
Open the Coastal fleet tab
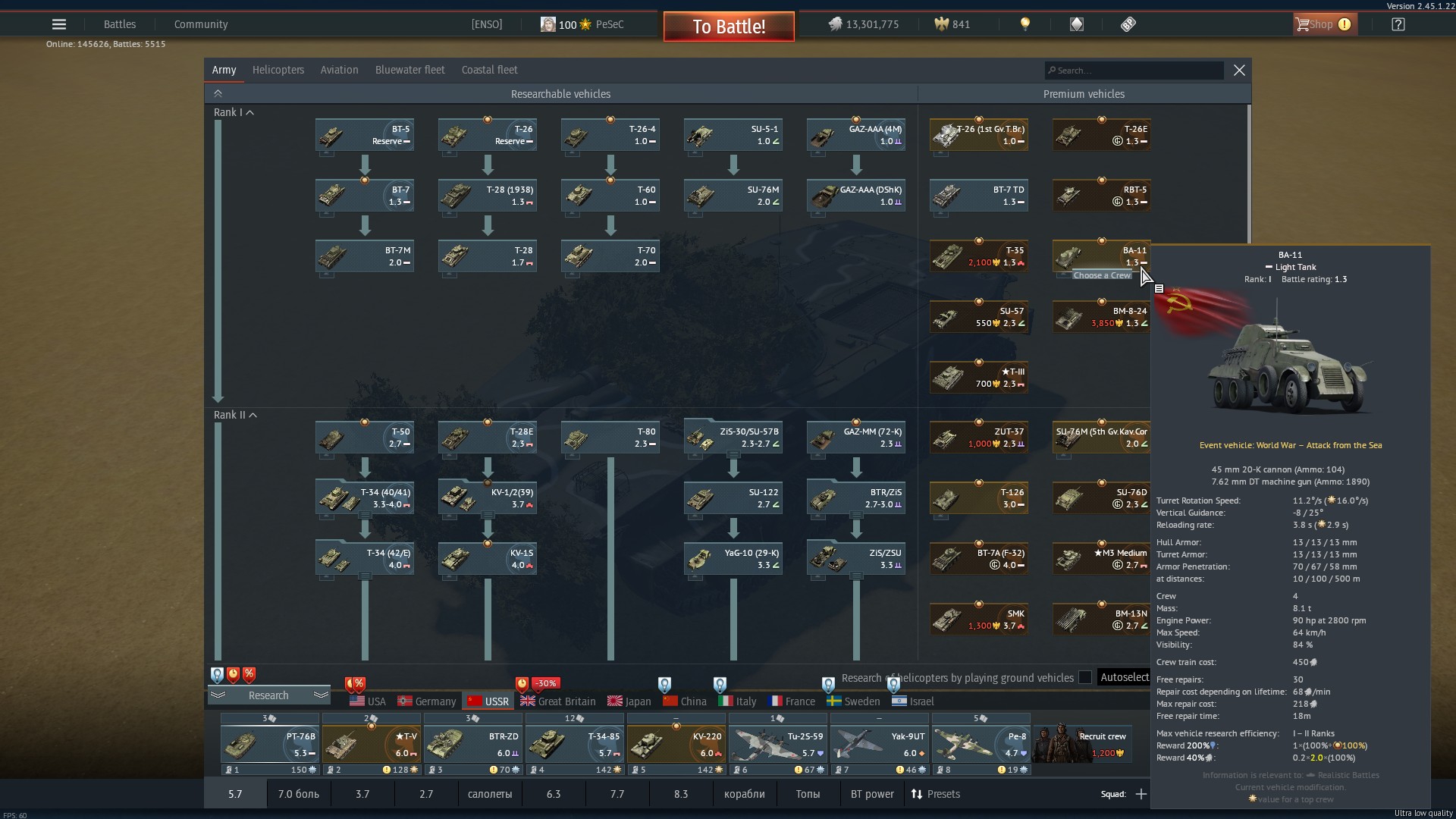pos(489,70)
